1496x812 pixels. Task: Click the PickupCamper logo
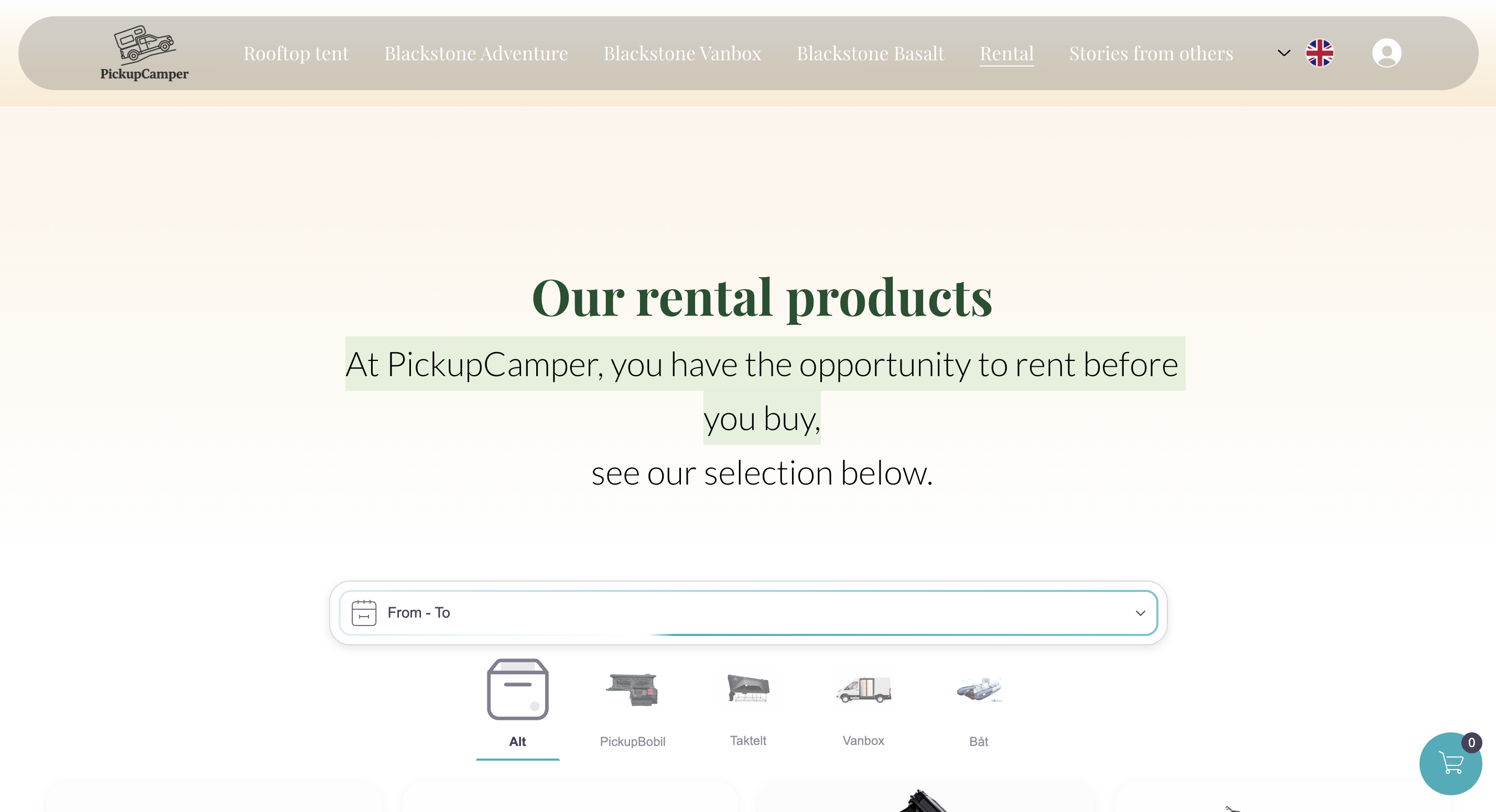tap(144, 53)
